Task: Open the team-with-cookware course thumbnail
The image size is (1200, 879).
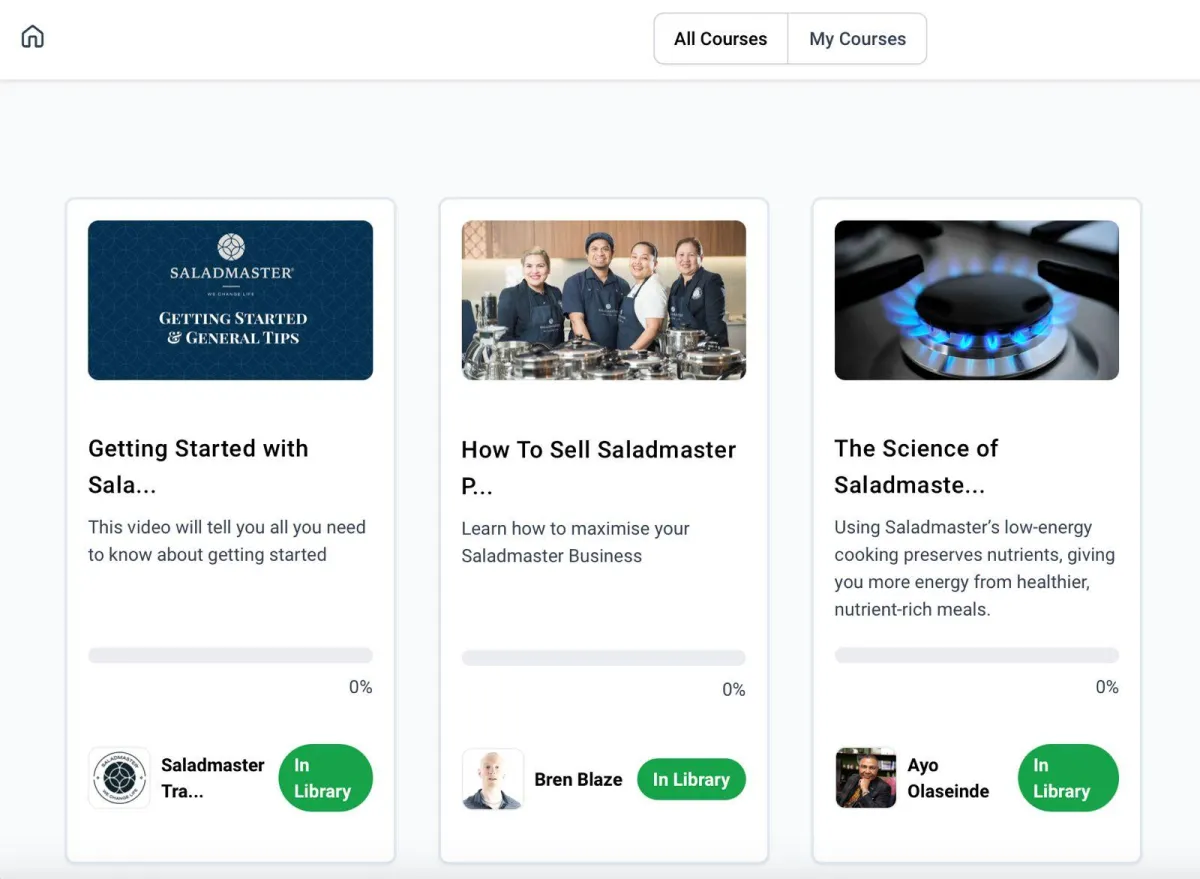Action: [603, 300]
